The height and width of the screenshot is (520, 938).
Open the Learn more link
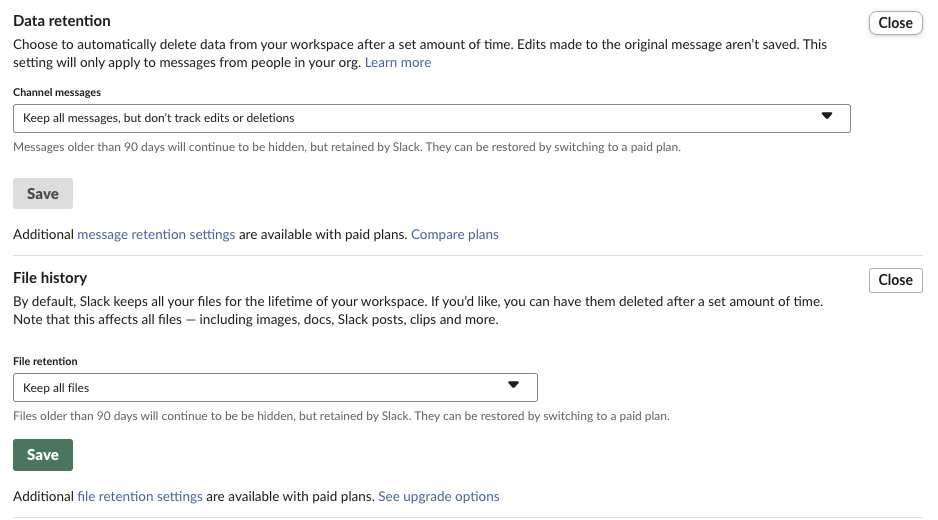398,62
